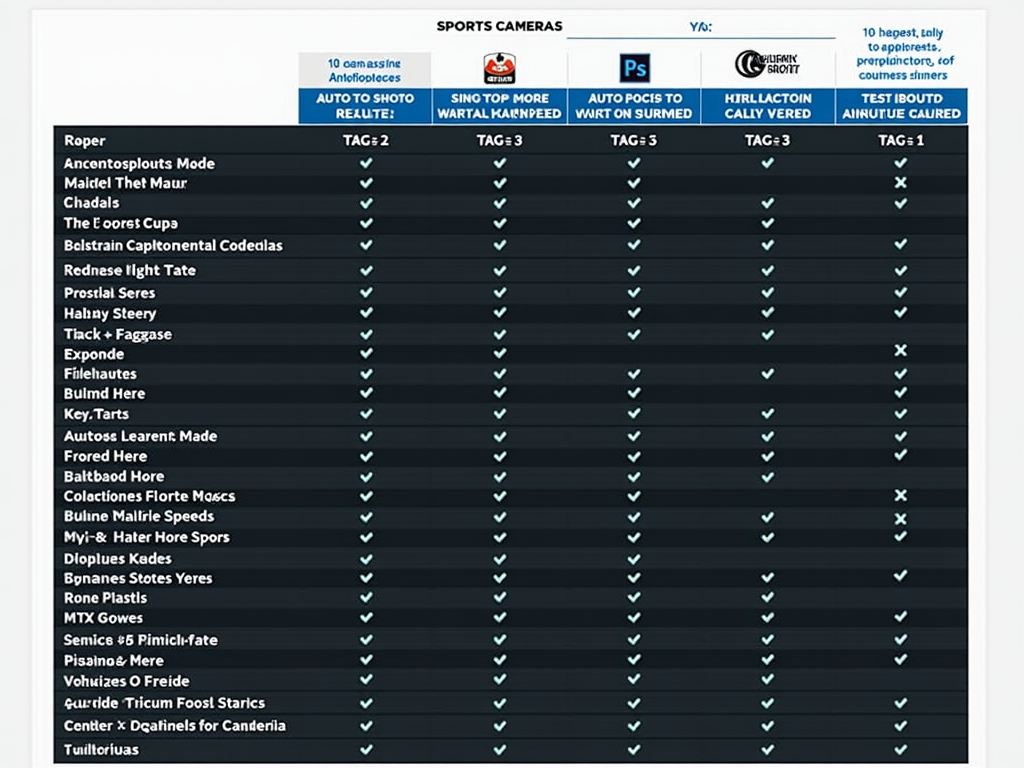Click 'TAG= 1' under Test Iboutd column
The image size is (1024, 768).
click(901, 140)
